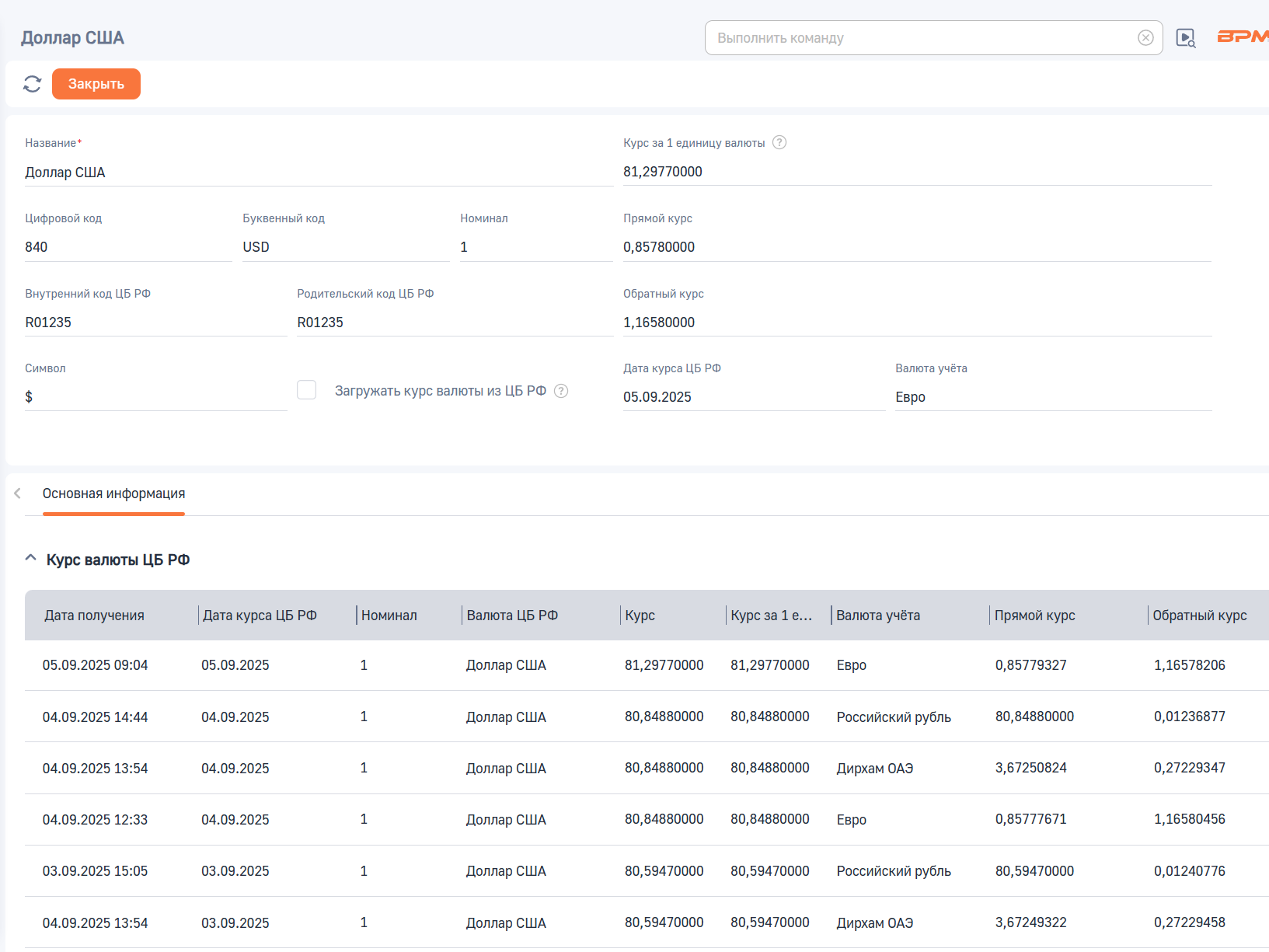Image resolution: width=1269 pixels, height=952 pixels.
Task: Click the Буквенный код field USD
Action: click(346, 247)
